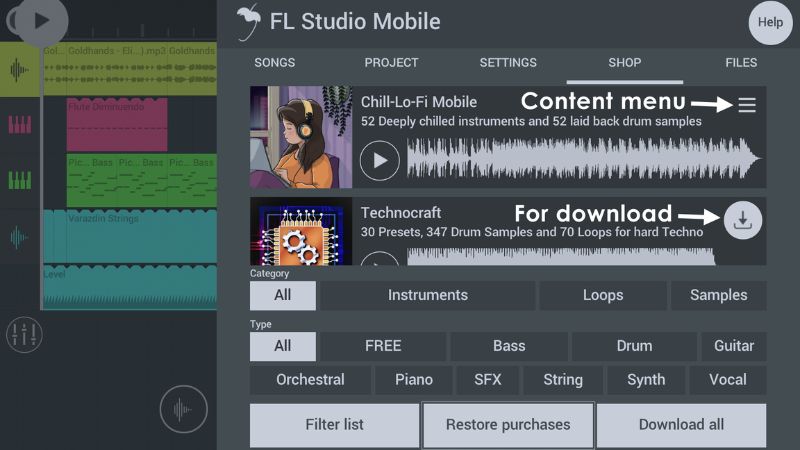The height and width of the screenshot is (450, 800).
Task: Open the Technocraft cover thumbnail
Action: [x=301, y=231]
